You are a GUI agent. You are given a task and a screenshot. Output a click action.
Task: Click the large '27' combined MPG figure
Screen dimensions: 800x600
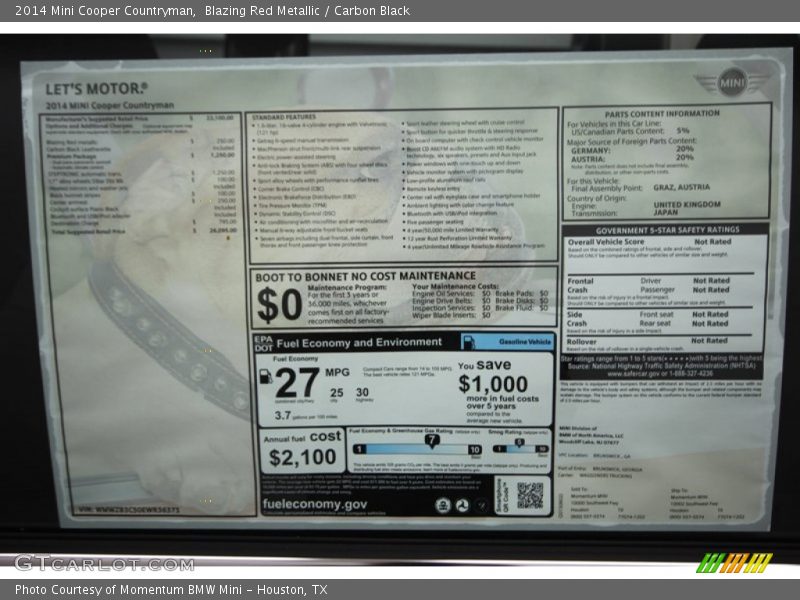click(x=297, y=383)
